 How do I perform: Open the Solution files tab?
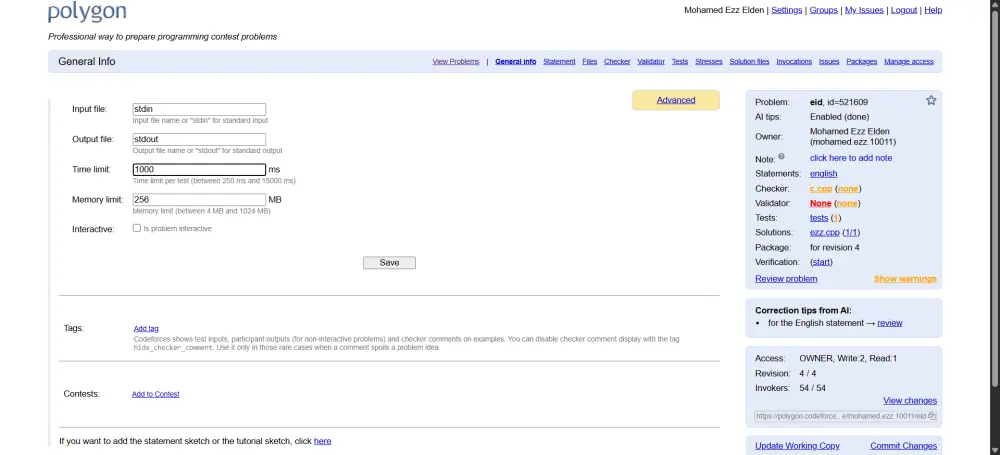[749, 62]
